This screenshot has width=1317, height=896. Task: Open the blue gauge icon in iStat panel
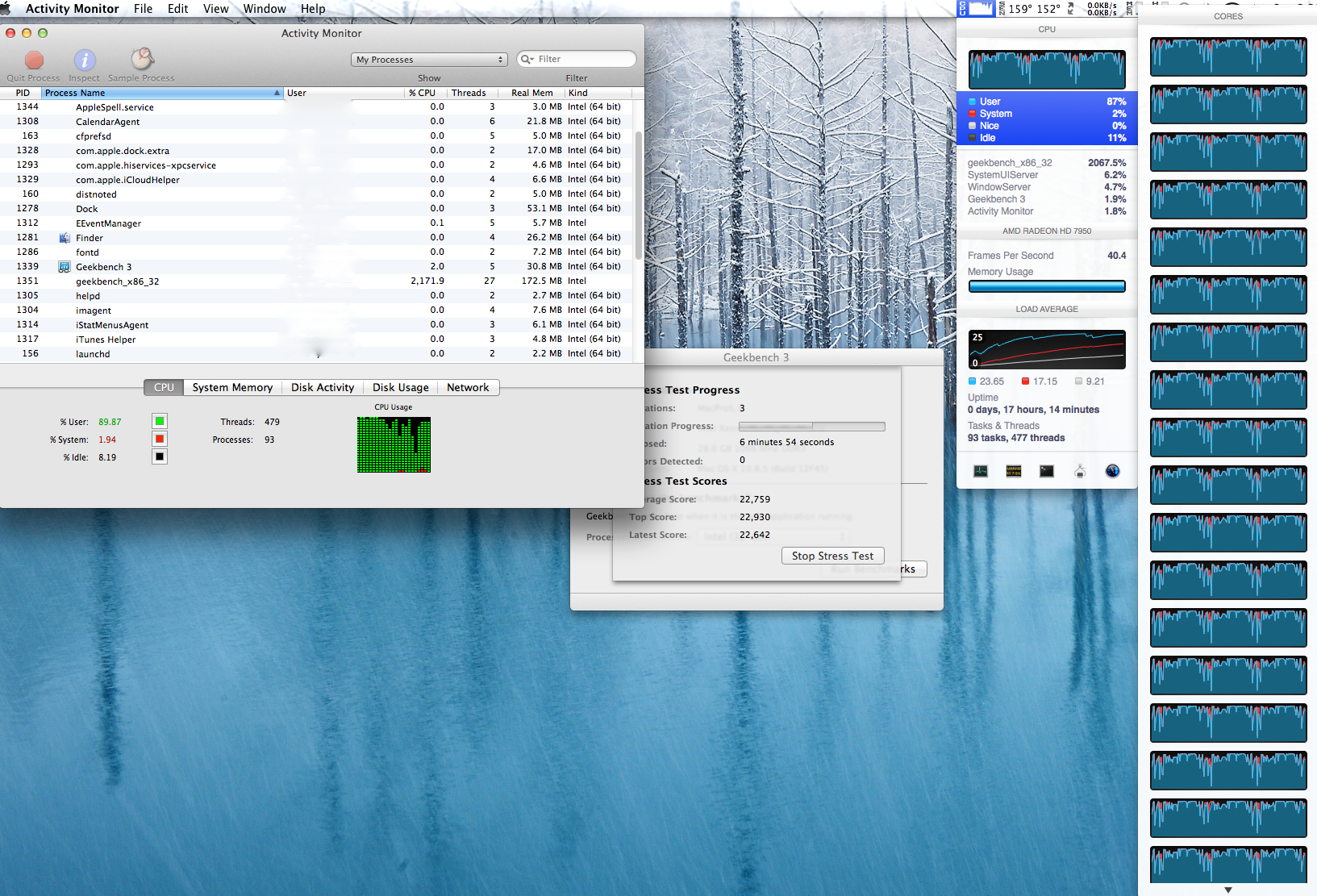[x=1112, y=471]
